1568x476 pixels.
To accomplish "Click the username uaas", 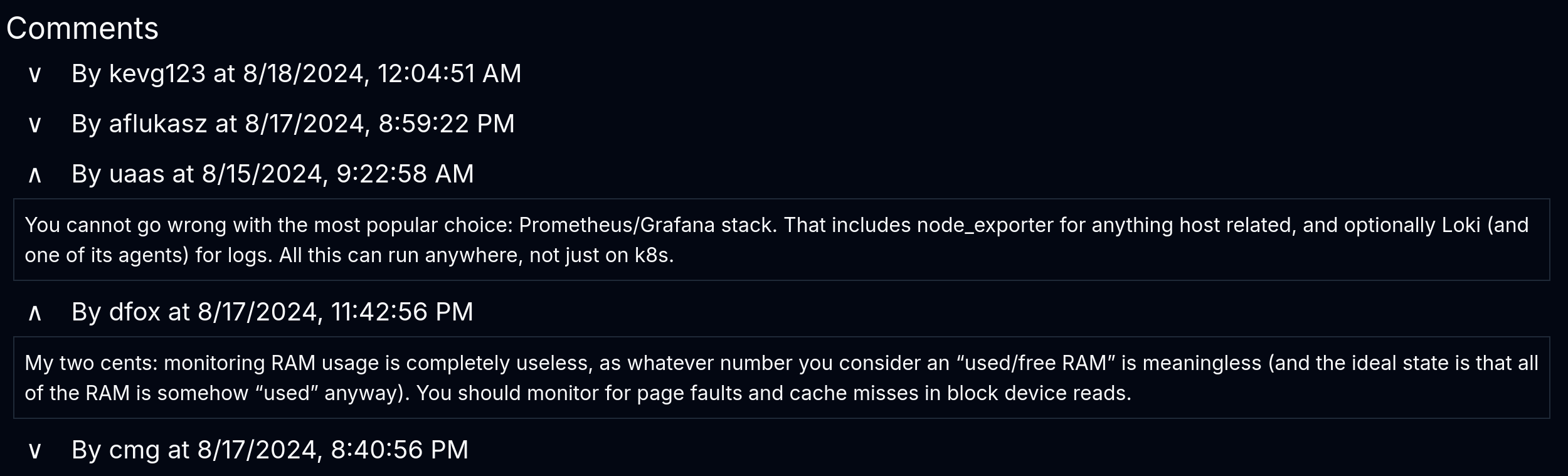I will click(x=136, y=174).
